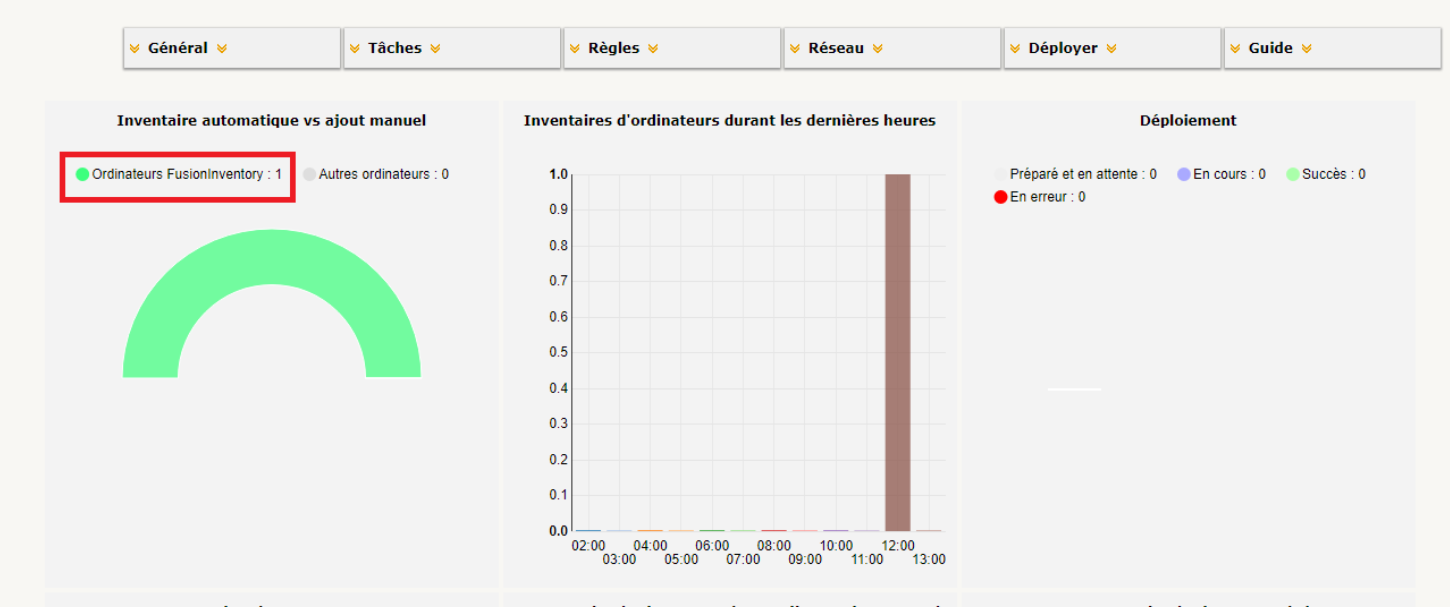Click the double-chevron icon left of Général

click(x=134, y=48)
